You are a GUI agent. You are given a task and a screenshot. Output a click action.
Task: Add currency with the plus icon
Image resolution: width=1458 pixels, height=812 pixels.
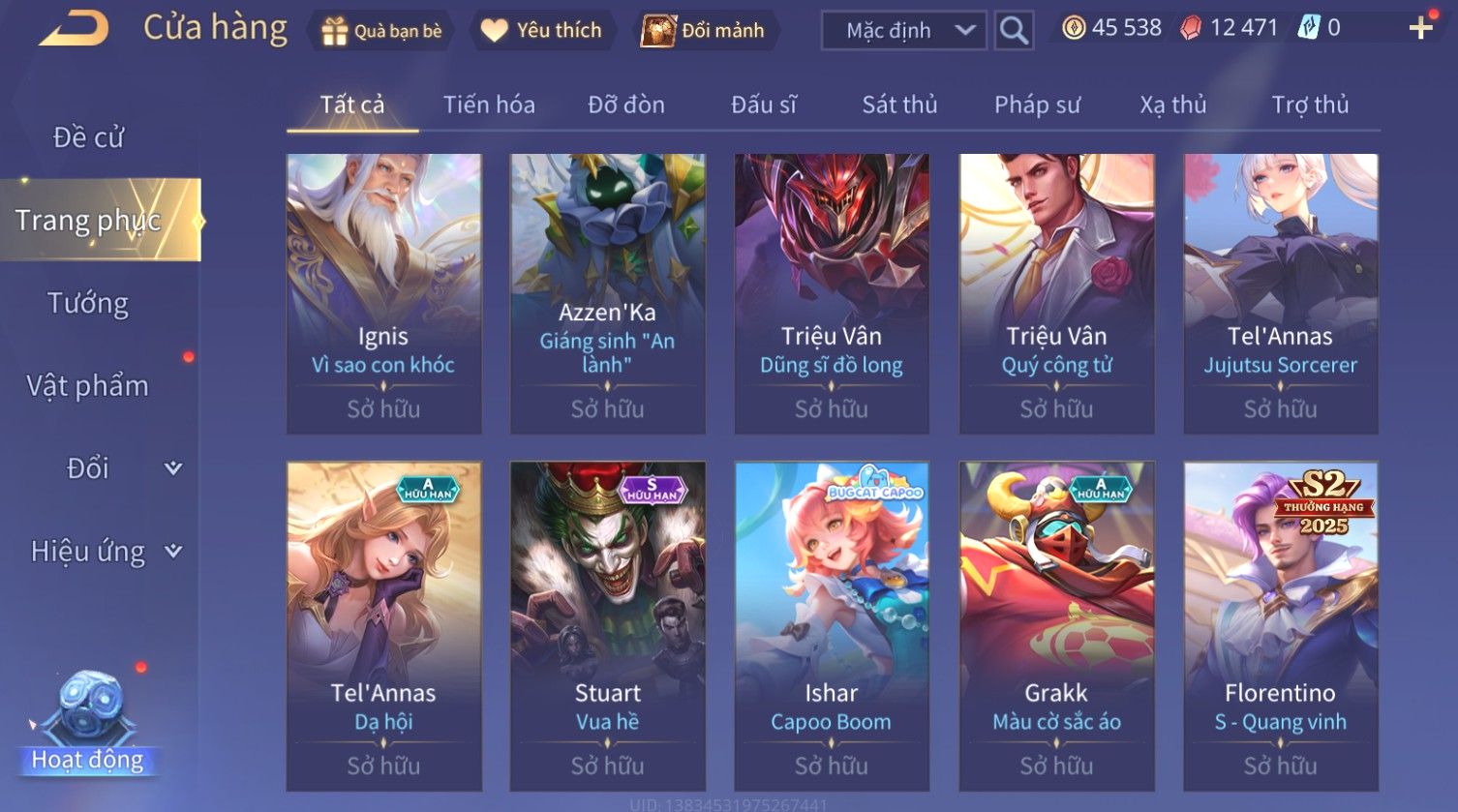click(x=1420, y=28)
